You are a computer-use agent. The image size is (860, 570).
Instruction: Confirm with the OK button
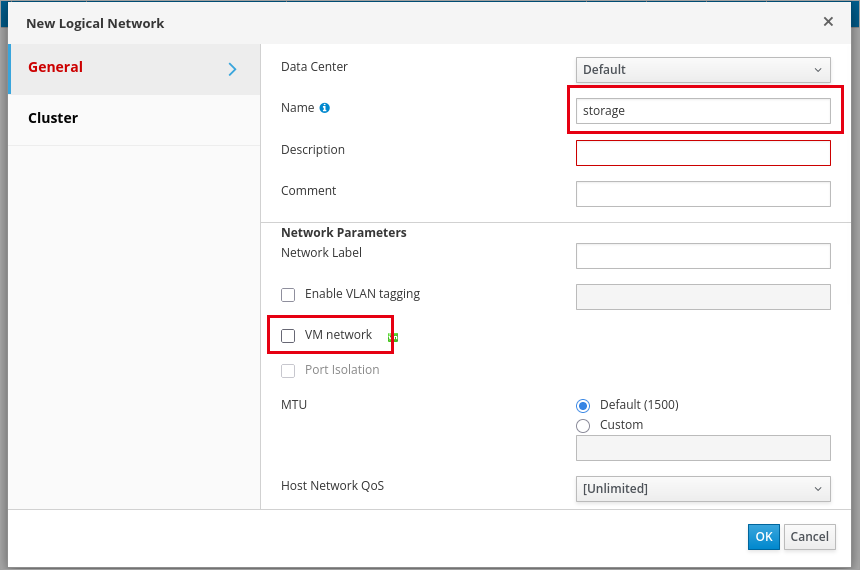pos(763,537)
